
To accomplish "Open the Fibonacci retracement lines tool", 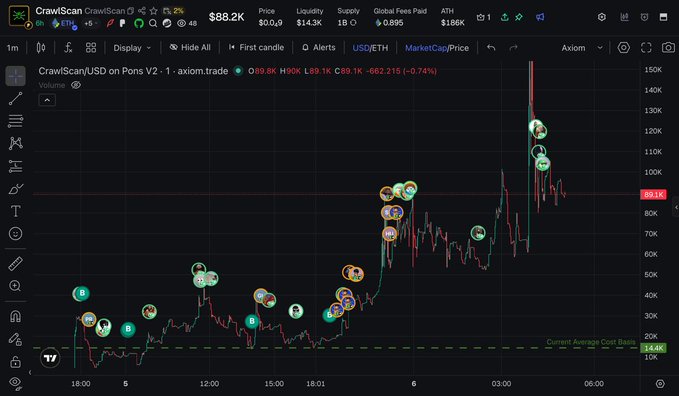I will 15,121.
